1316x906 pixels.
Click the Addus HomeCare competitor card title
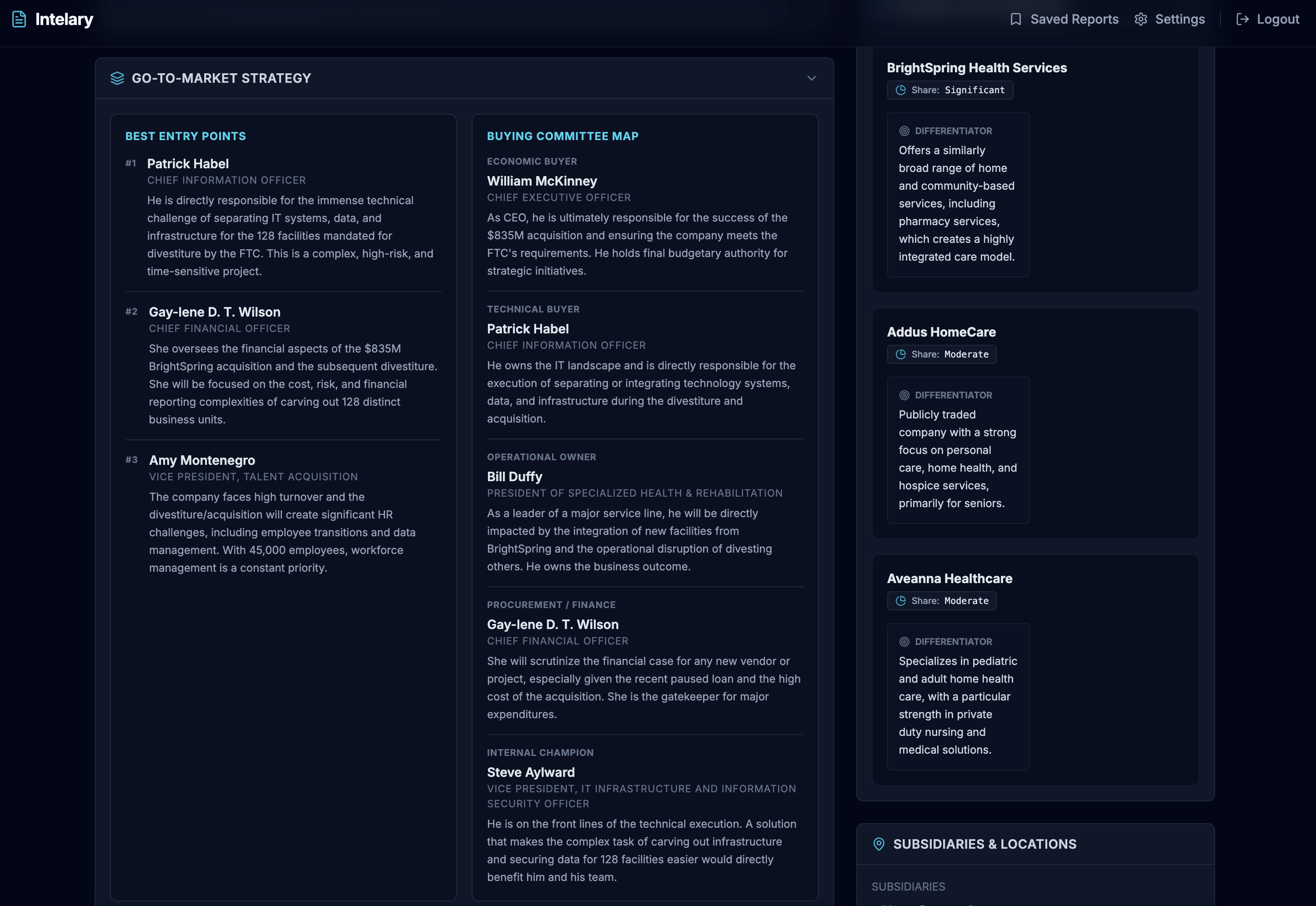point(941,332)
